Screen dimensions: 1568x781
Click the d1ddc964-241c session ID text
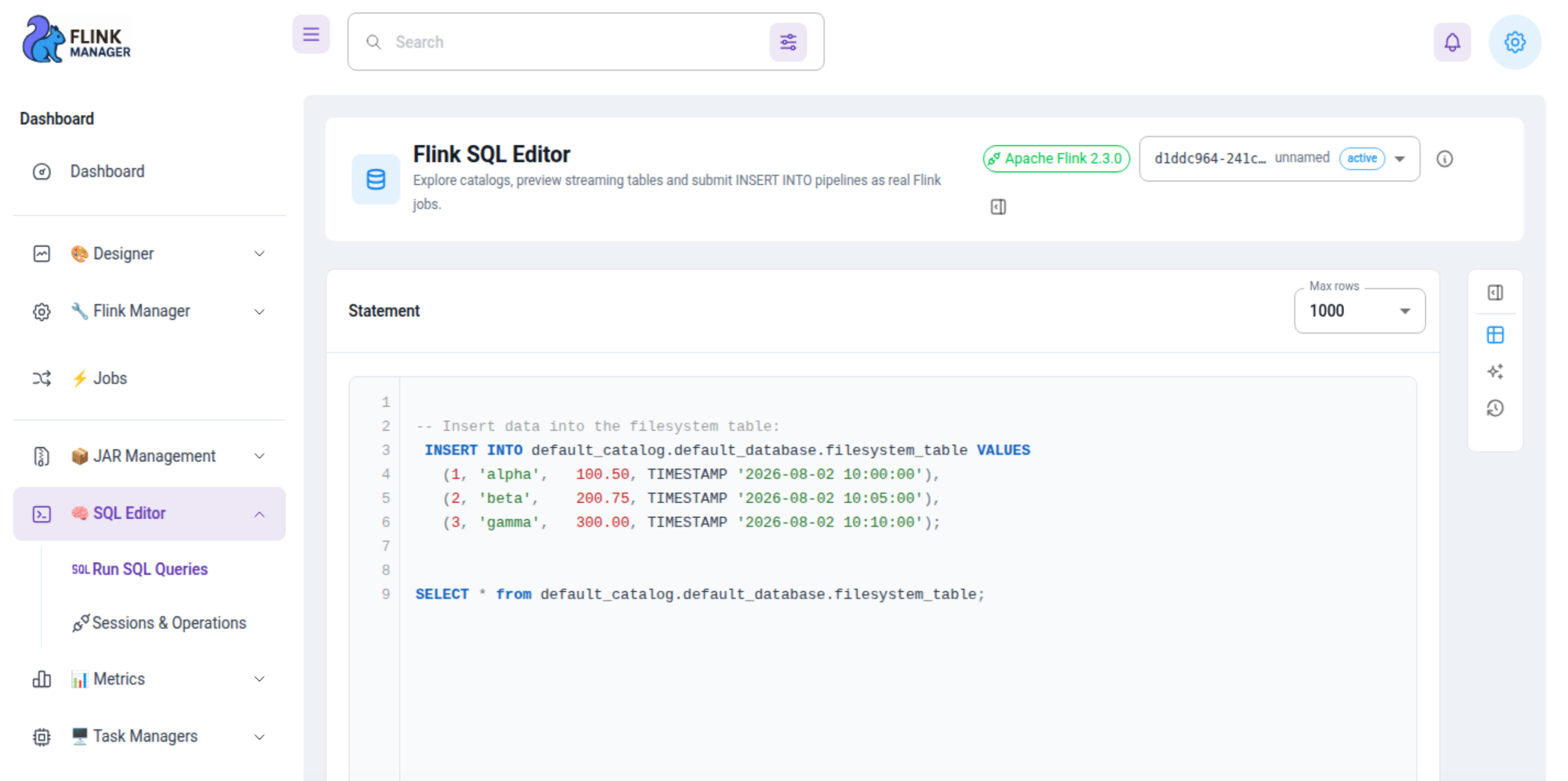(1210, 159)
